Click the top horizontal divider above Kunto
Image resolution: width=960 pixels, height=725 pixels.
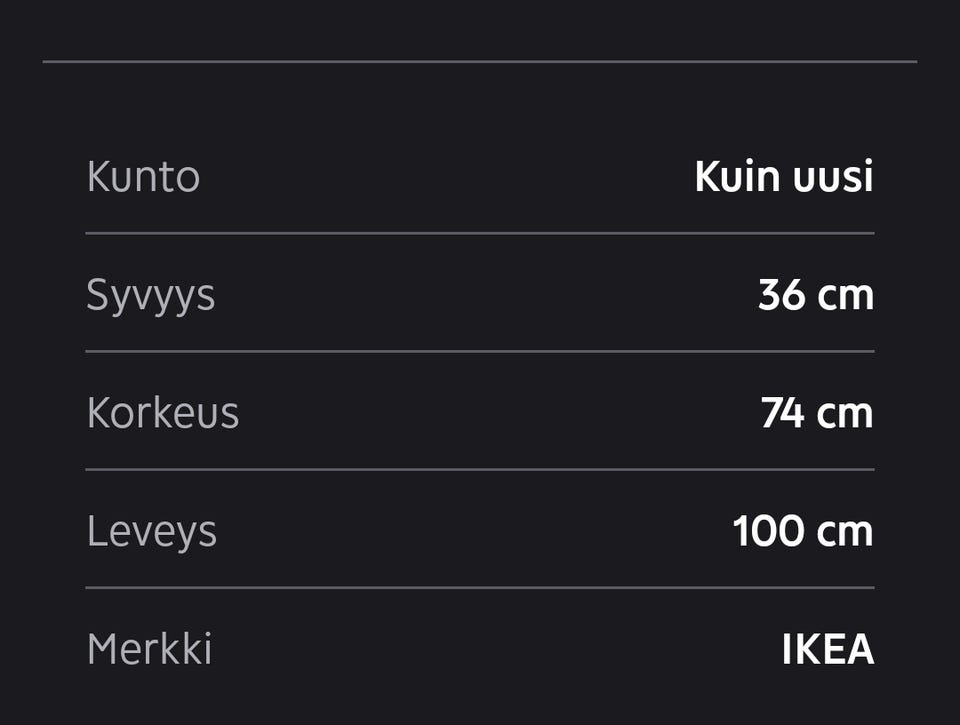480,61
